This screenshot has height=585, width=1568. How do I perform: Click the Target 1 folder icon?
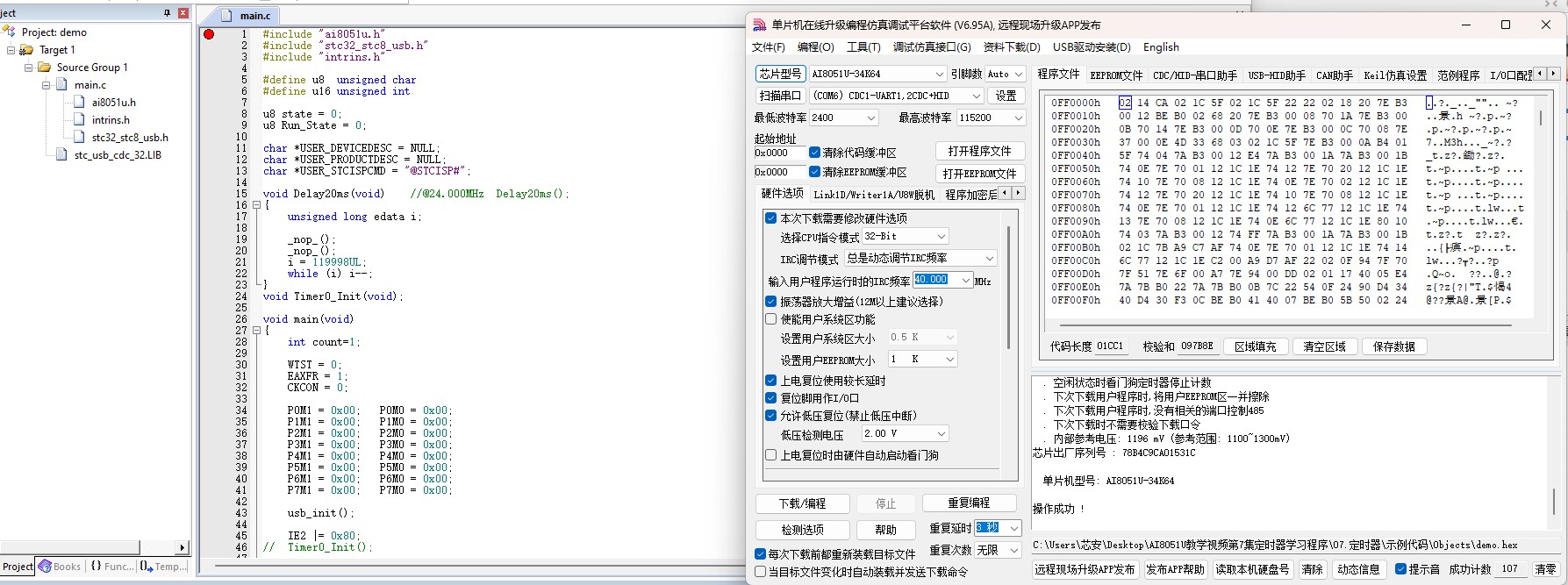pyautogui.click(x=26, y=50)
